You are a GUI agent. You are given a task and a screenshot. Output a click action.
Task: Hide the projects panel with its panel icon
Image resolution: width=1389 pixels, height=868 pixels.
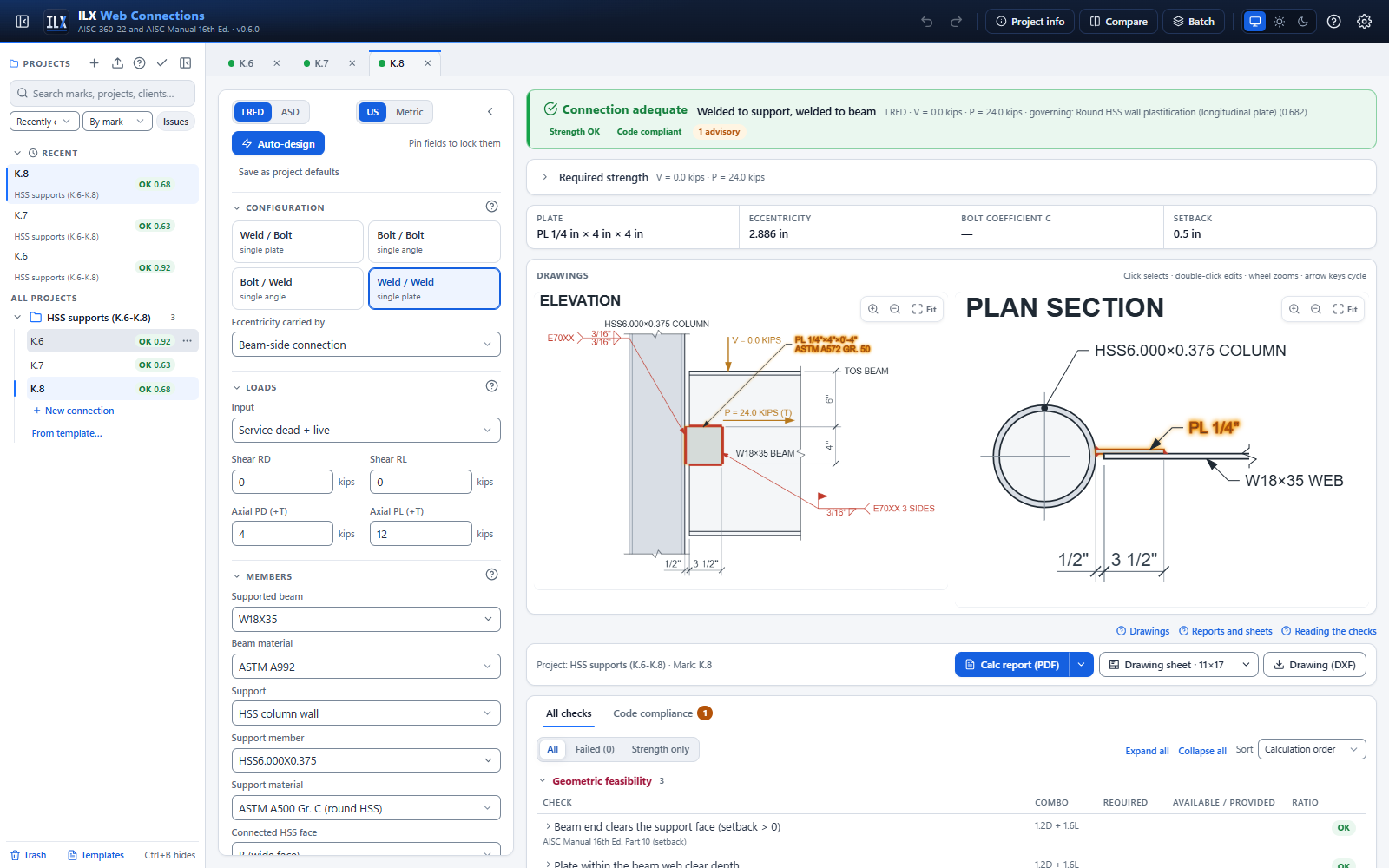click(185, 63)
